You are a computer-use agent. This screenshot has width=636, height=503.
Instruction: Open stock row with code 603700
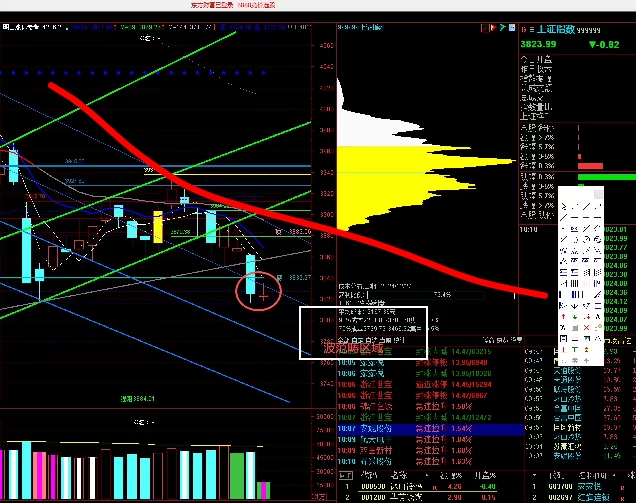[580, 486]
